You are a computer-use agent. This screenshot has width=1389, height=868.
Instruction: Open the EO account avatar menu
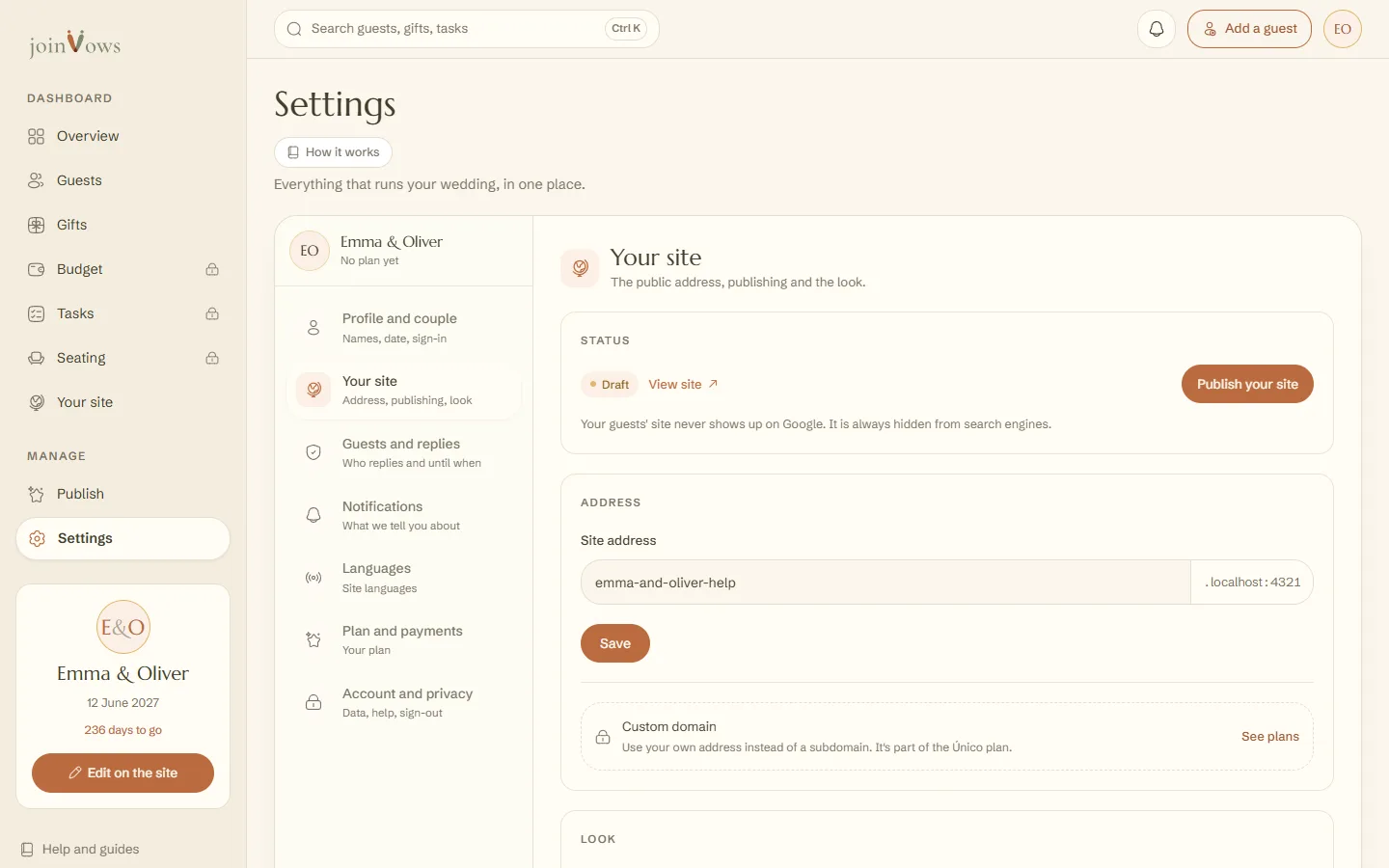coord(1343,29)
